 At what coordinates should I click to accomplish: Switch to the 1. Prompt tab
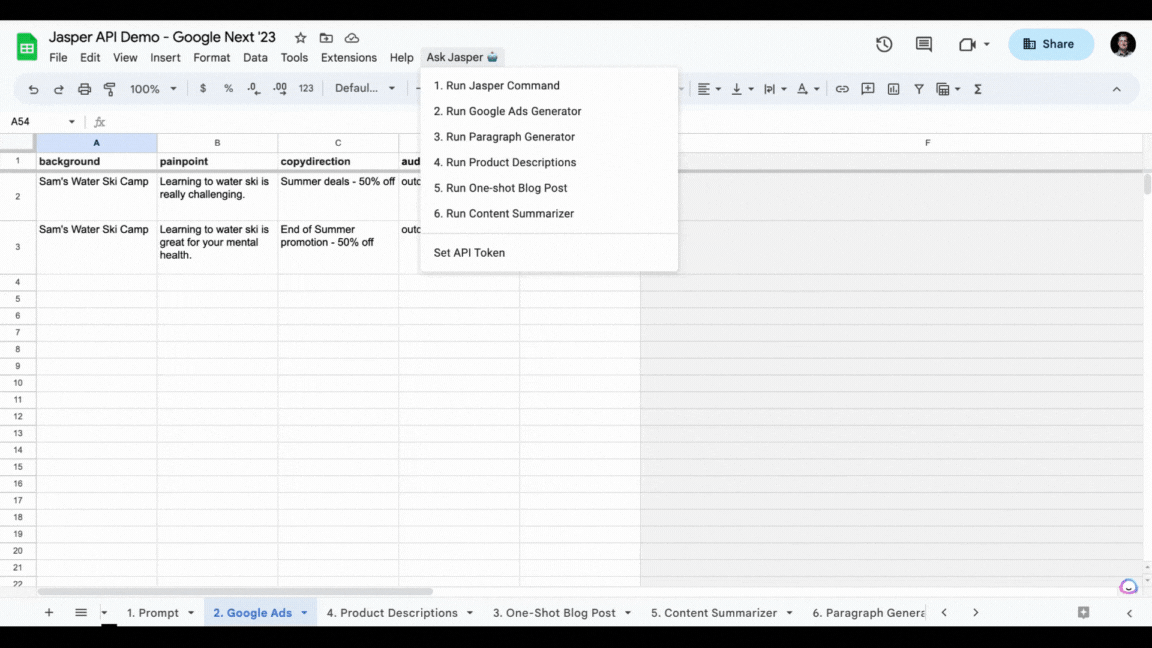point(153,613)
